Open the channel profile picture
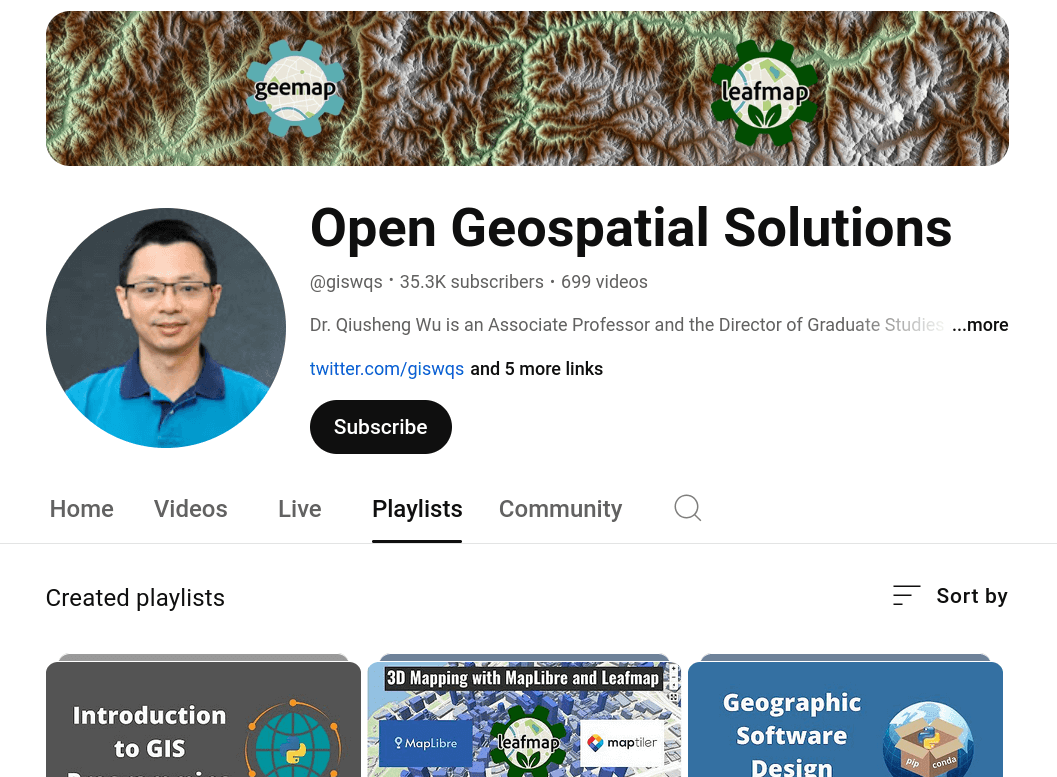This screenshot has width=1057, height=777. (166, 328)
